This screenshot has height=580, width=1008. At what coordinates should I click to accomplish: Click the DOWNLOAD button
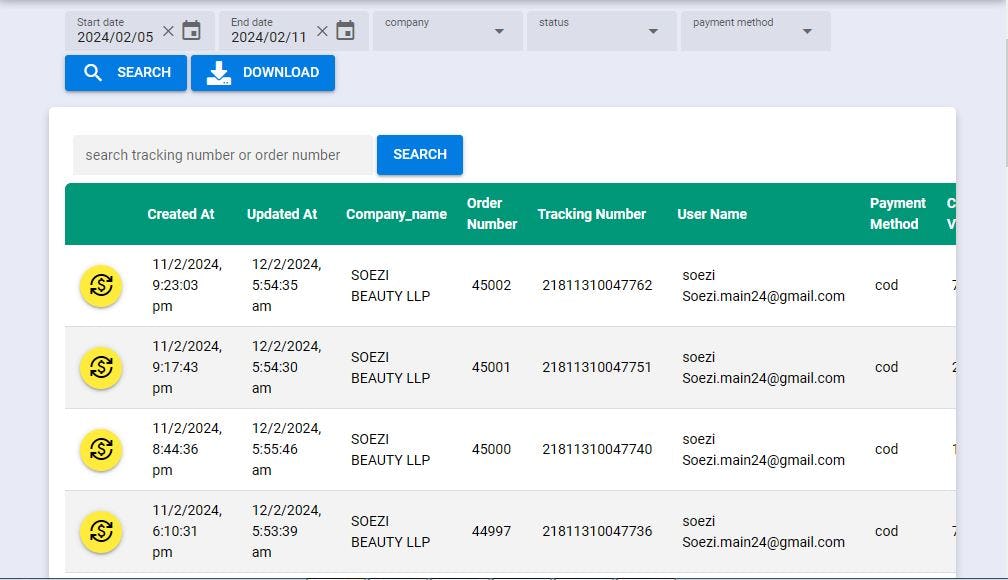[263, 72]
